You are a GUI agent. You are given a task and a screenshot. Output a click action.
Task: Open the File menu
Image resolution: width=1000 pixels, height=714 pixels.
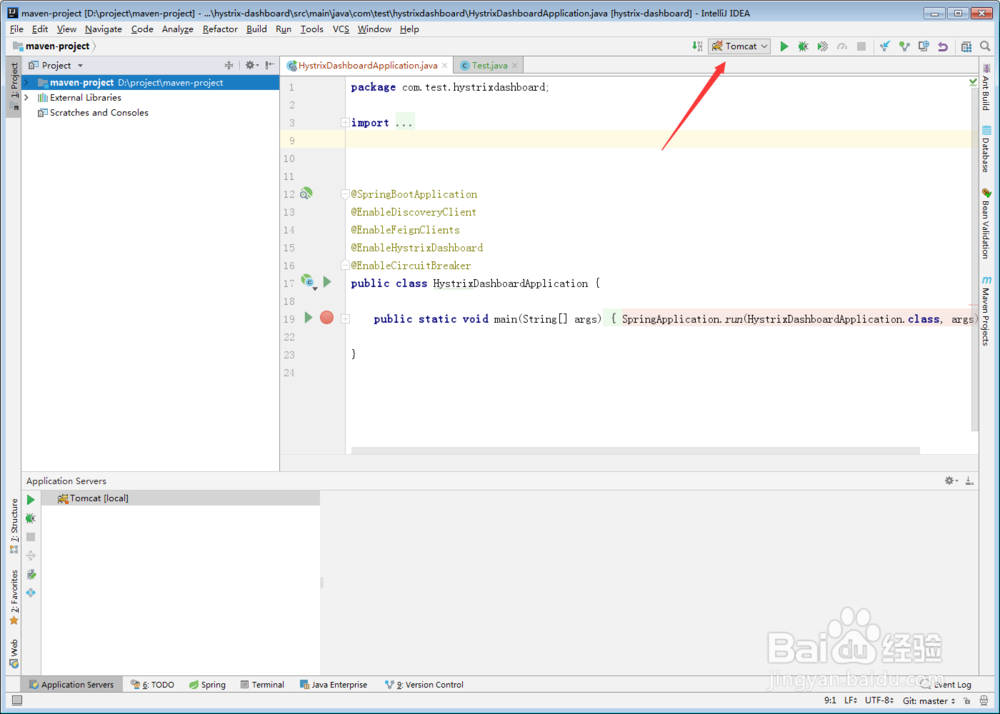17,29
